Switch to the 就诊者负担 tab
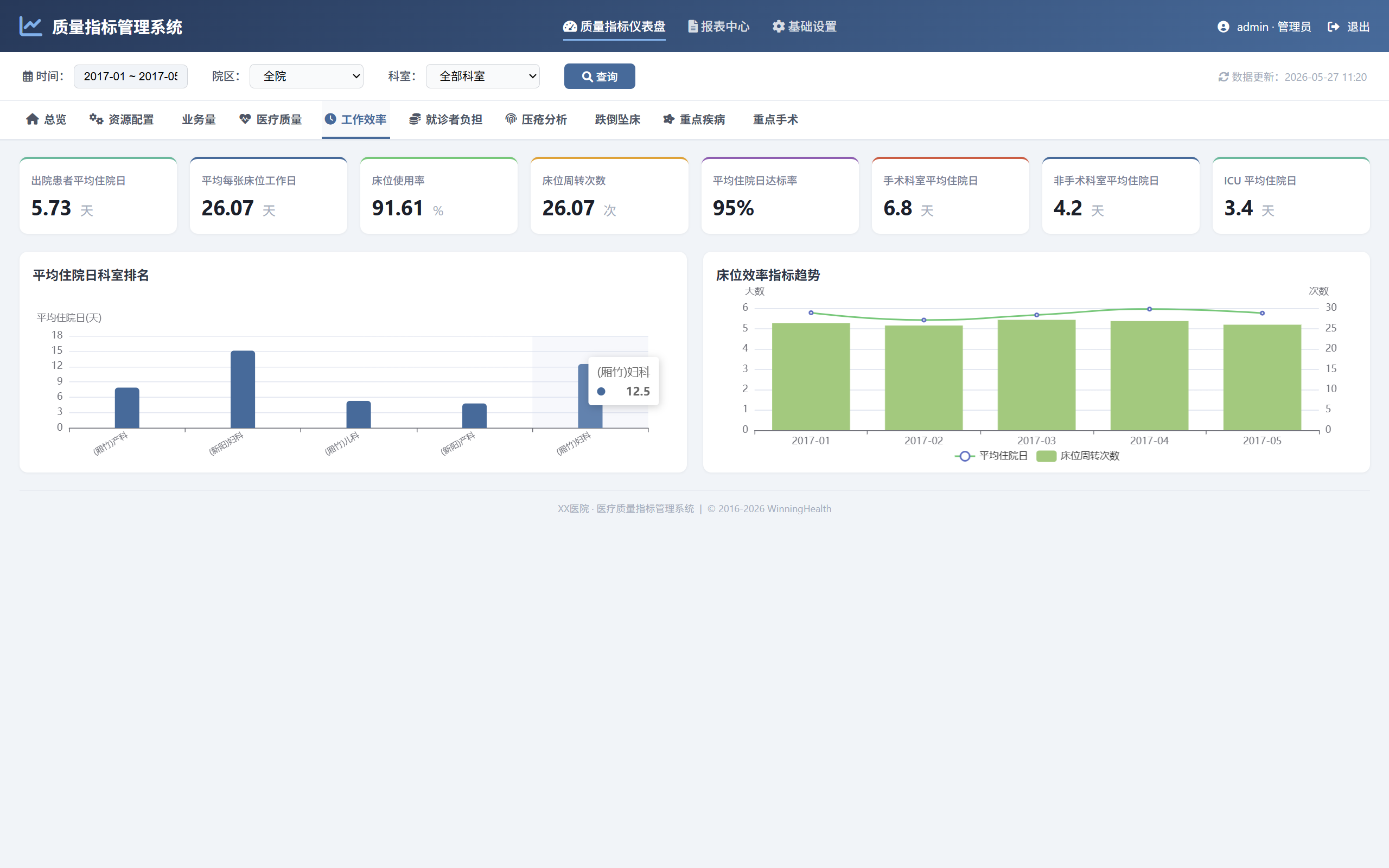This screenshot has width=1389, height=868. point(445,119)
